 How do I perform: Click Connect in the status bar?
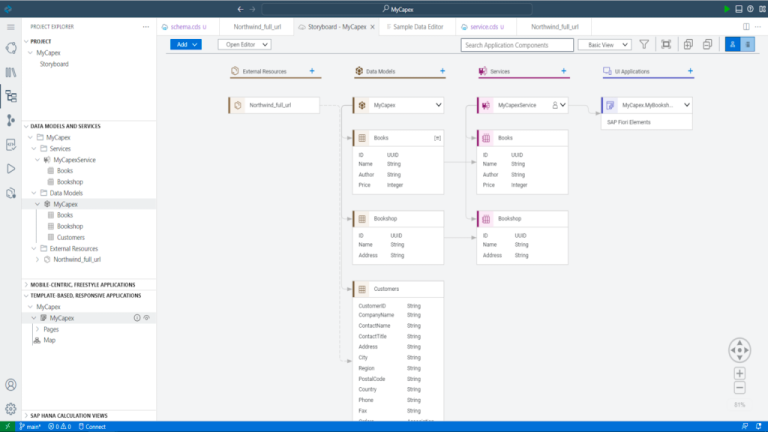tap(95, 426)
